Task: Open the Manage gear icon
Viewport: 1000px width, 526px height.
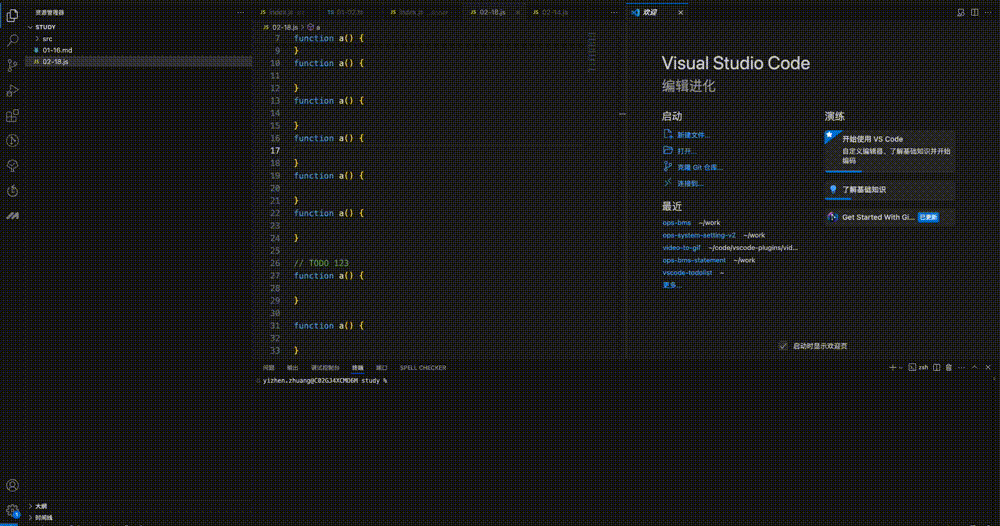Action: (12, 510)
